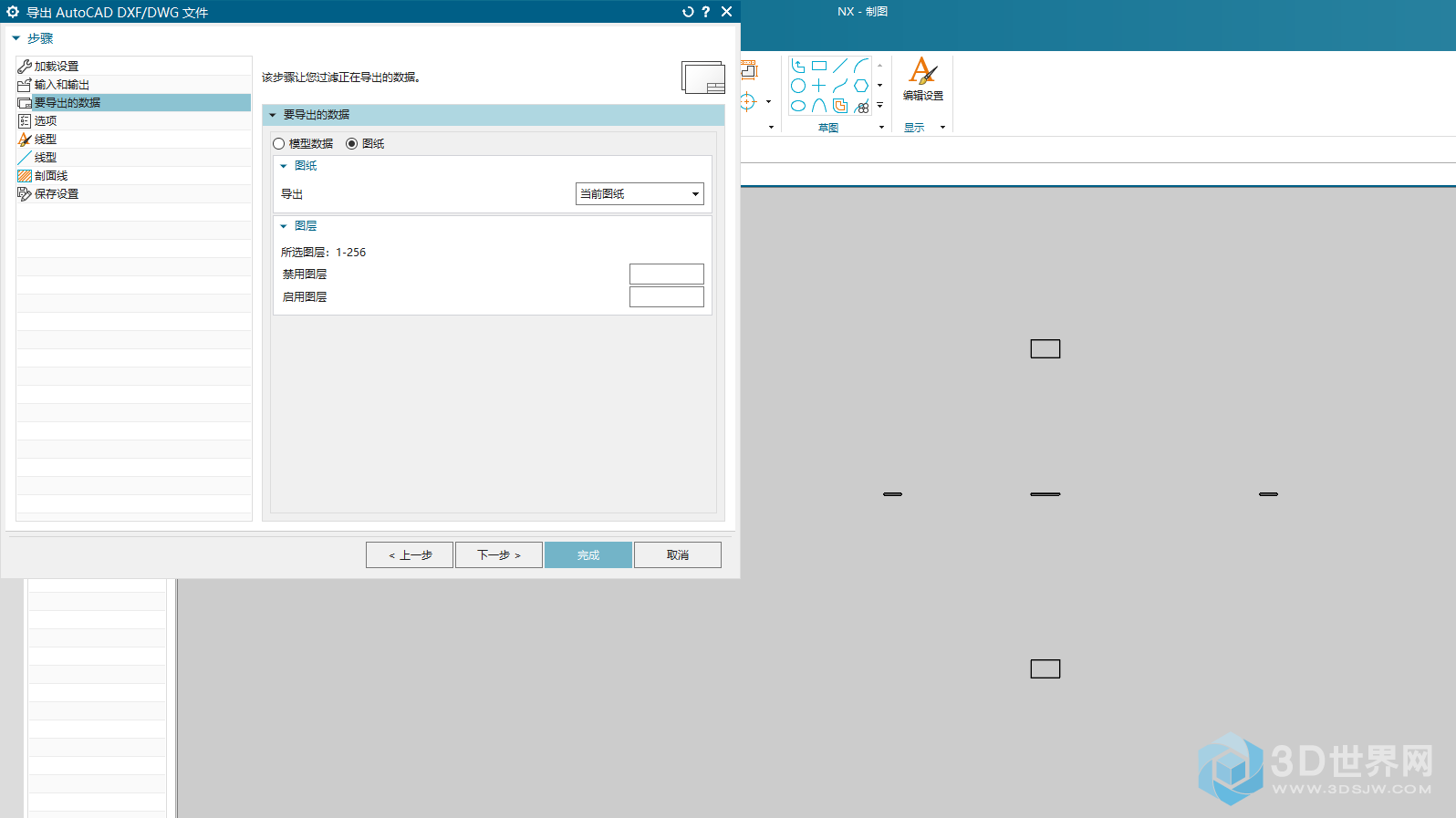Open 线型 step with blue line icon
Image resolution: width=1456 pixels, height=818 pixels.
click(x=133, y=157)
